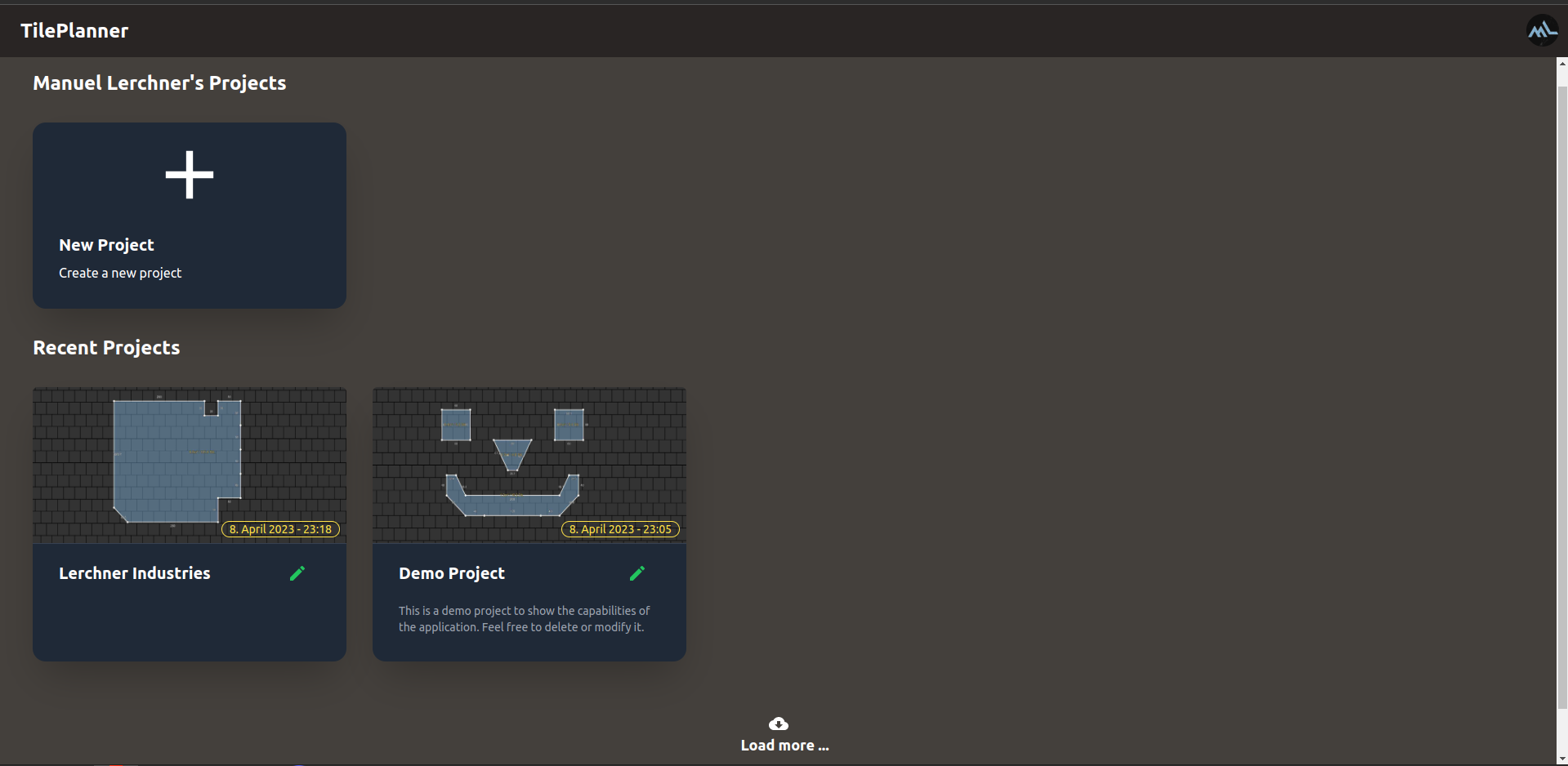Click the Lerchner Industries project title
This screenshot has height=766, width=1568.
[134, 572]
